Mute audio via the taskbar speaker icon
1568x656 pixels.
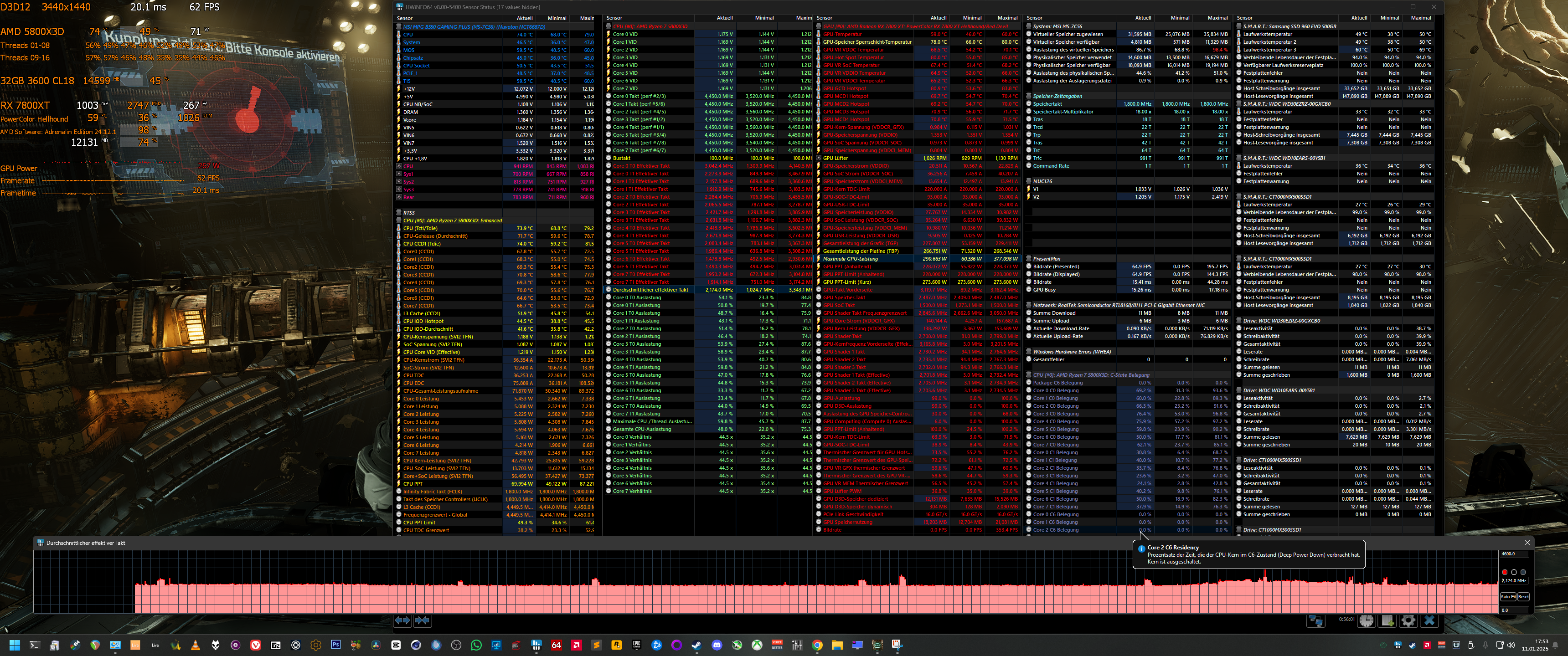1511,646
